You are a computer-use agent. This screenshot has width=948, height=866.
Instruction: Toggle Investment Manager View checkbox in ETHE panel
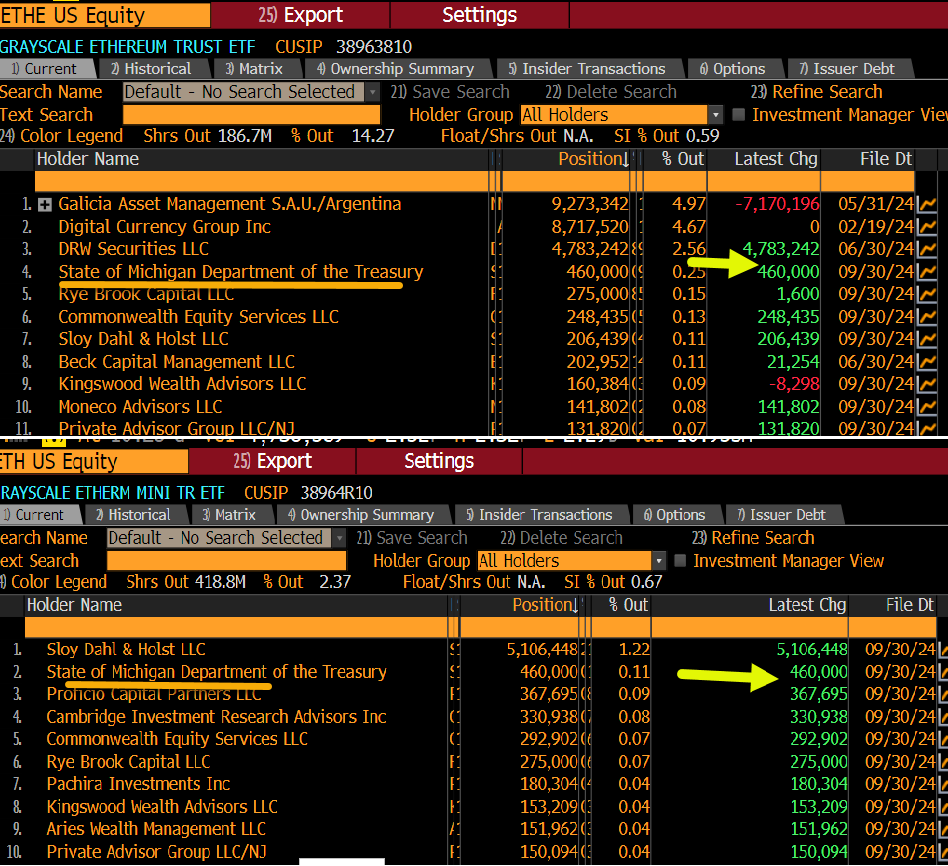(738, 114)
